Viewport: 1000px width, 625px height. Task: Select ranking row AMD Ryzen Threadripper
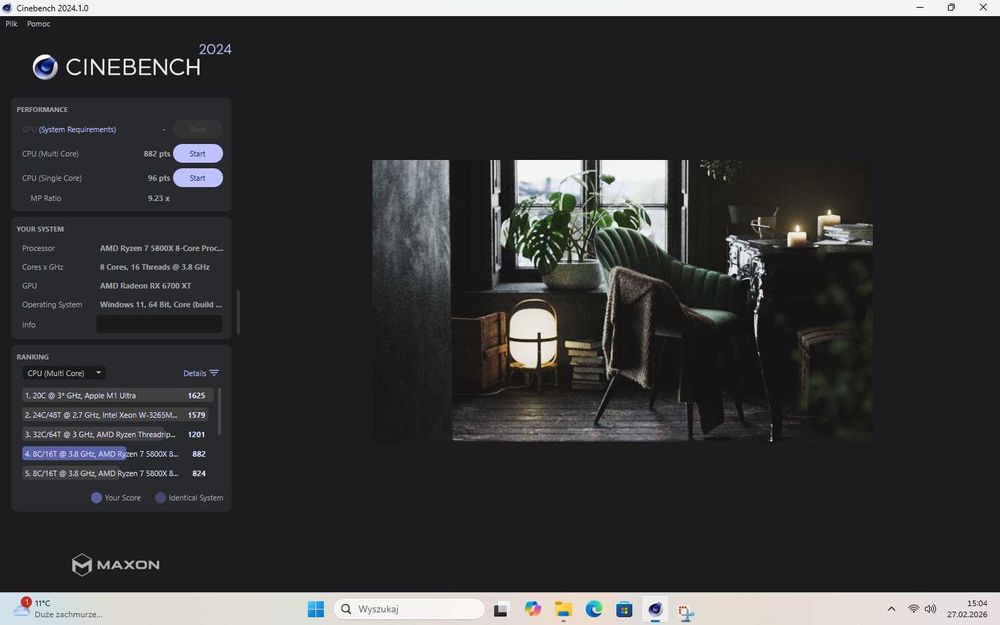coord(117,434)
